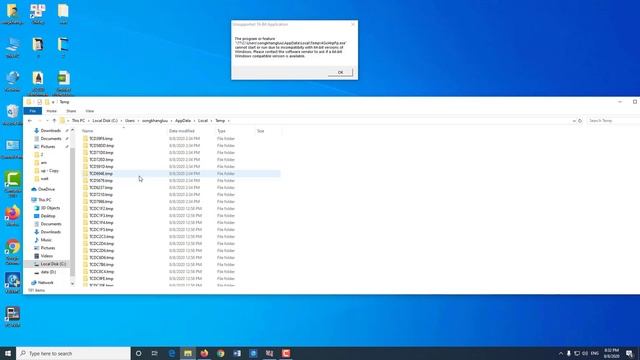Open pinned Documents in Quick access
The image size is (640, 360).
pos(50,139)
